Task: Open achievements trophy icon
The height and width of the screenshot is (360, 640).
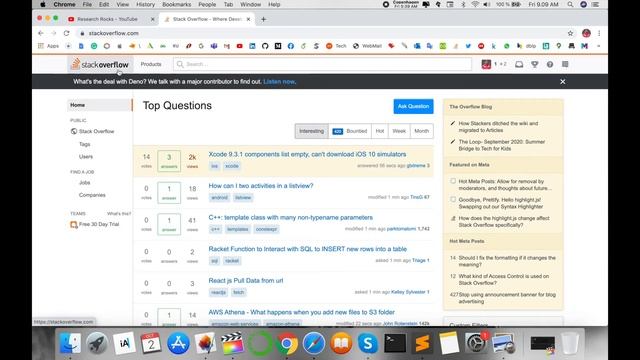Action: (535, 64)
